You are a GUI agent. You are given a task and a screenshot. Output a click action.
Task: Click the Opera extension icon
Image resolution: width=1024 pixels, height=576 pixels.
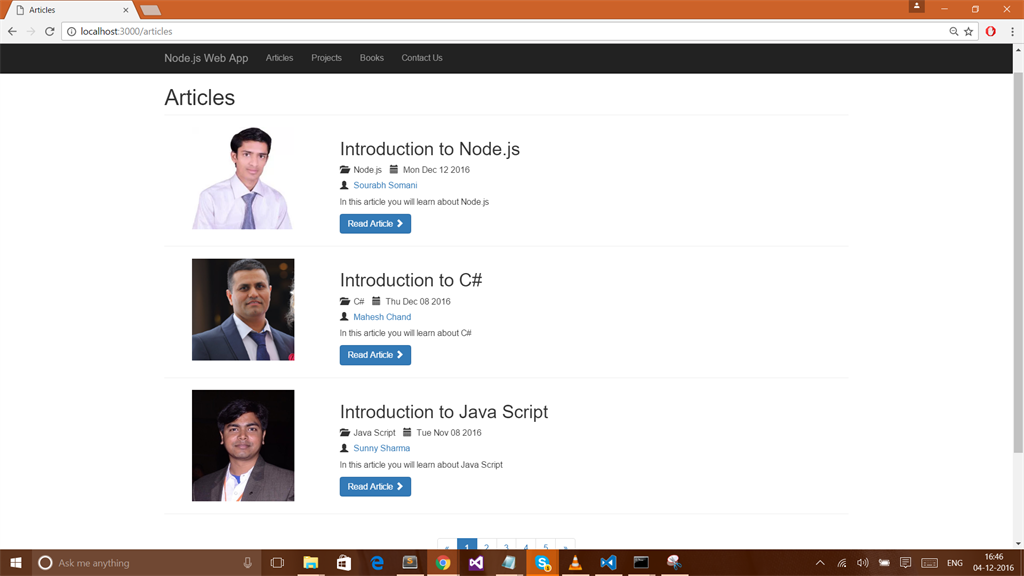(991, 31)
